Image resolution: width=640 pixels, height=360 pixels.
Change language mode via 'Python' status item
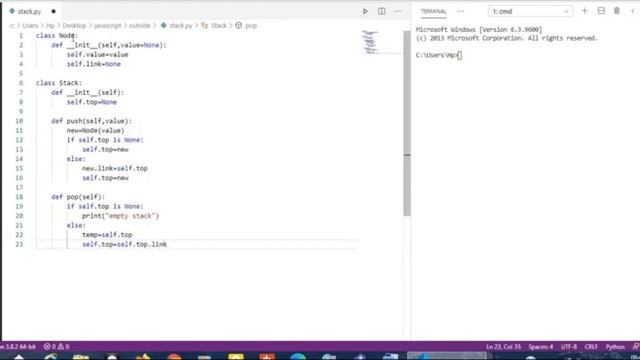[x=615, y=347]
